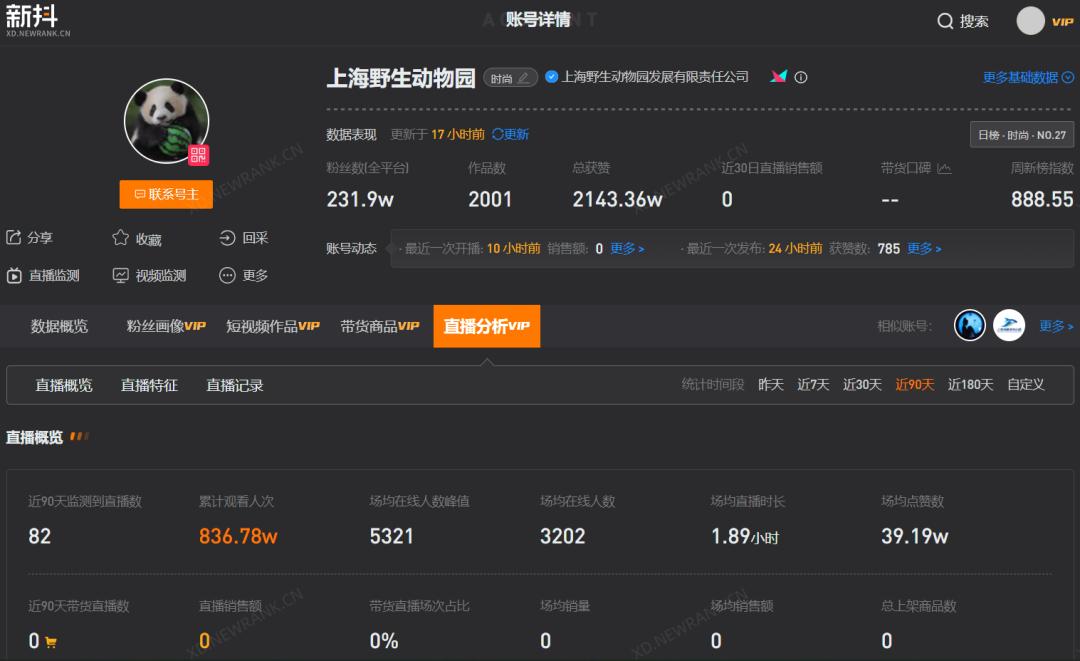
Task: Click the 带货口碑 chart icon
Action: (944, 169)
